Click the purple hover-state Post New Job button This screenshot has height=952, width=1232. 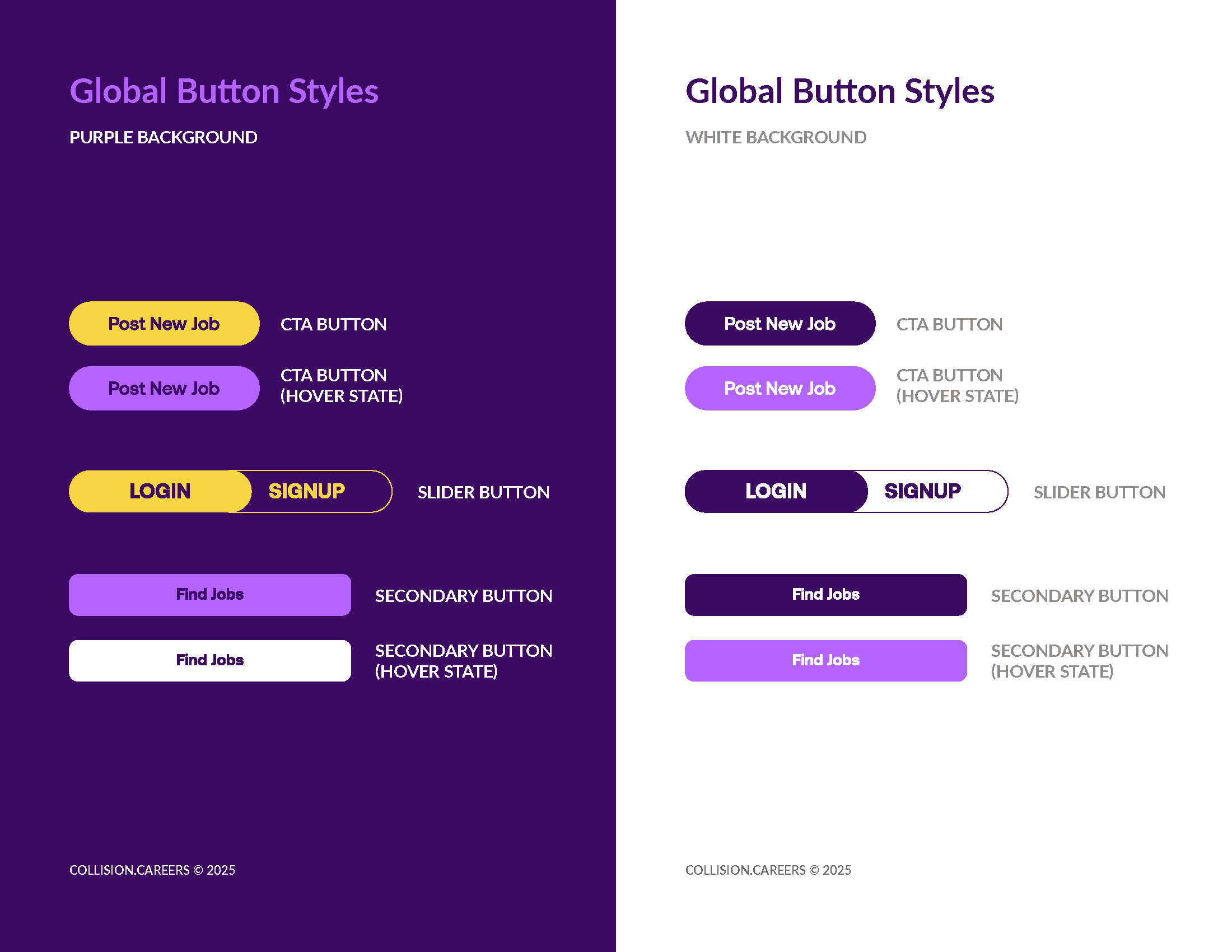coord(163,388)
